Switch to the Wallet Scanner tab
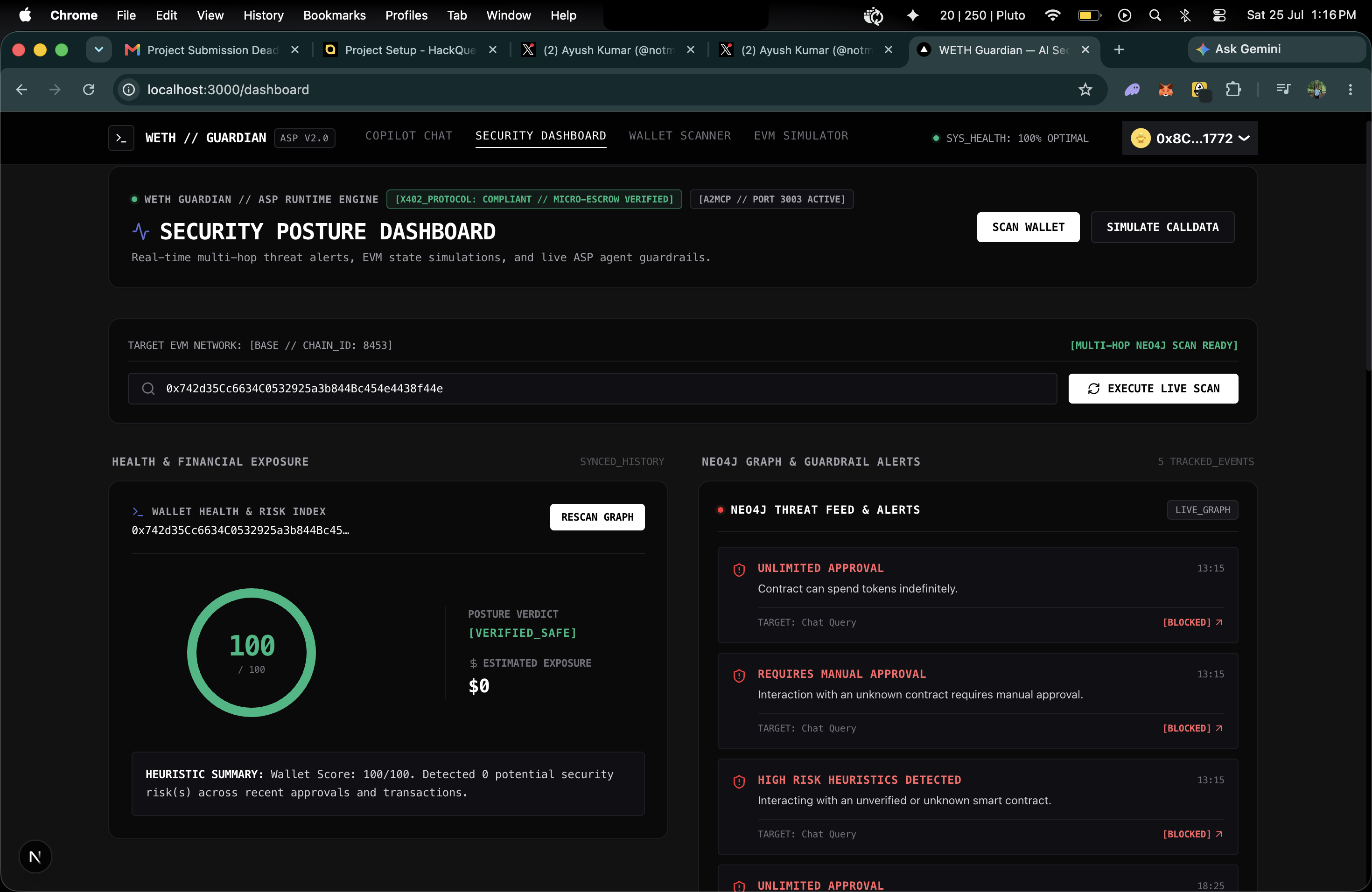 679,136
